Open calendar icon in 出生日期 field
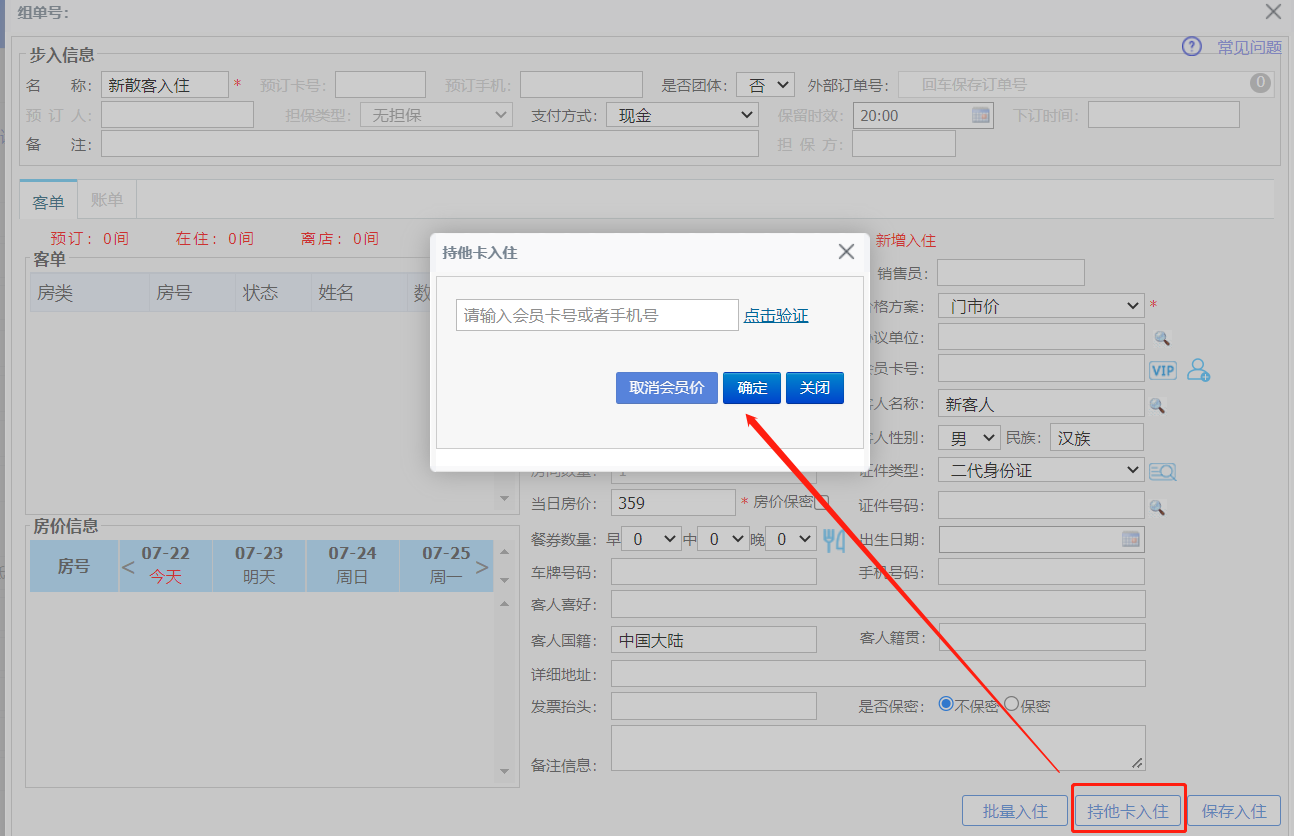The width and height of the screenshot is (1294, 836). coord(1131,539)
